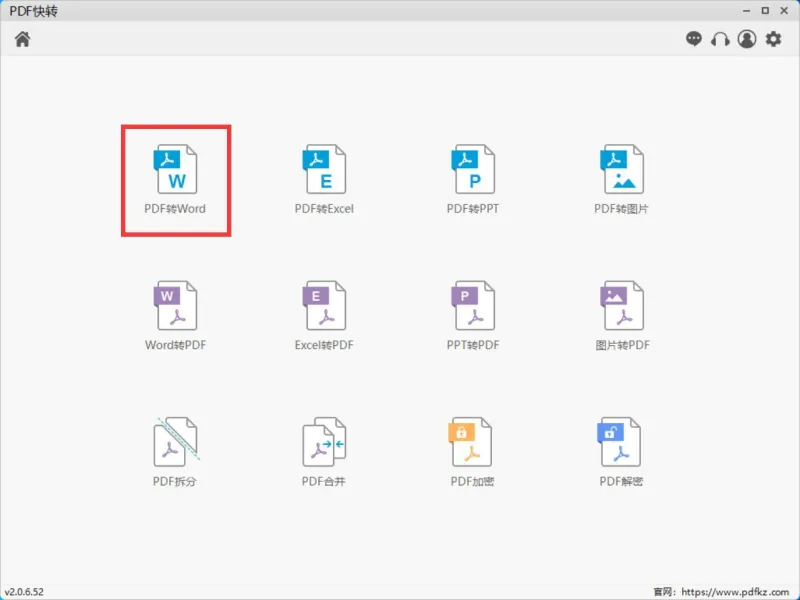Open the Word转PDF conversion tool
The width and height of the screenshot is (800, 600).
(x=176, y=315)
